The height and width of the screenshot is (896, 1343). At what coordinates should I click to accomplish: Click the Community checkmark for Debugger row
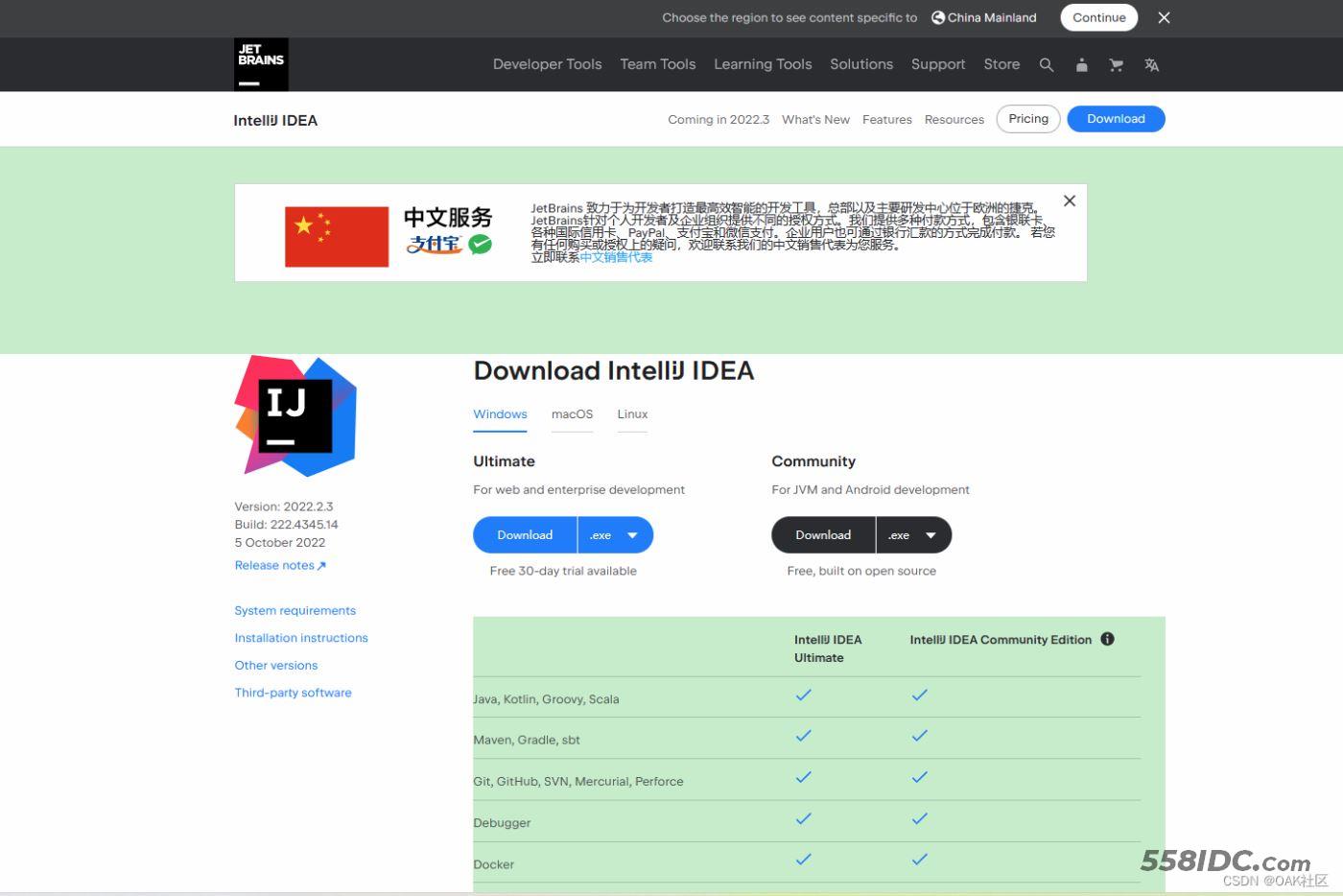click(x=920, y=818)
